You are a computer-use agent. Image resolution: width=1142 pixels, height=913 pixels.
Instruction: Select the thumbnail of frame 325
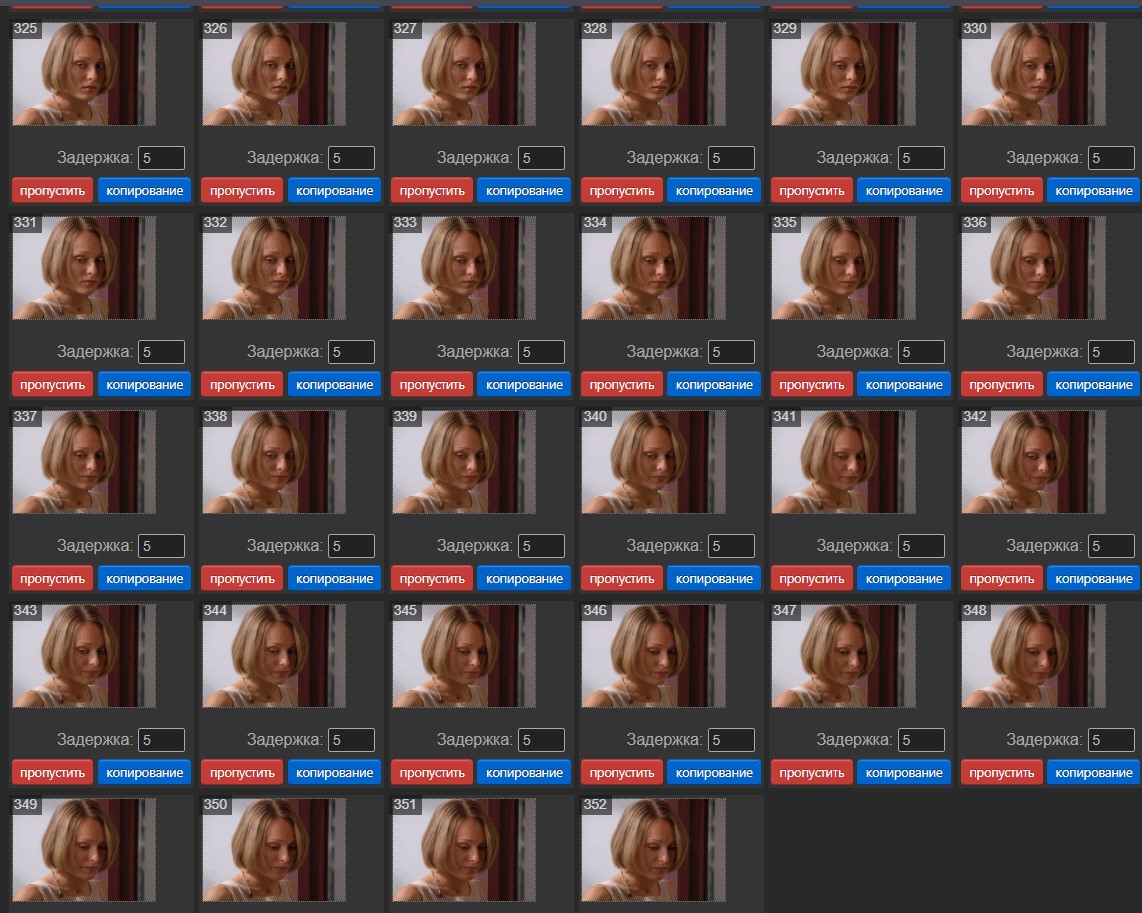[84, 74]
